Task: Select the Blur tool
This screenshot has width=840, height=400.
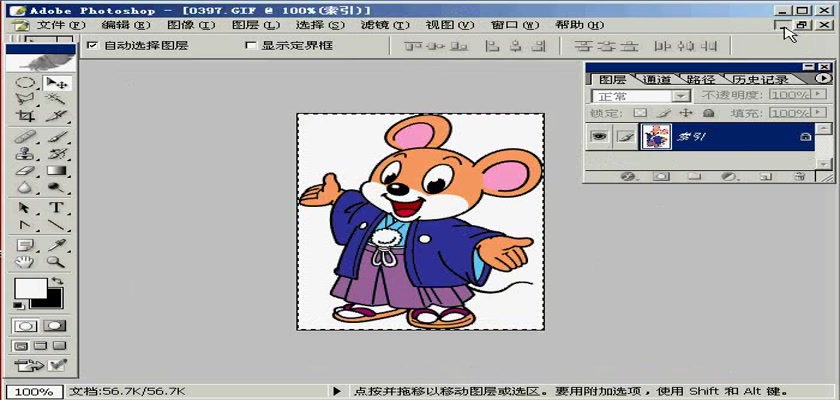Action: tap(25, 187)
